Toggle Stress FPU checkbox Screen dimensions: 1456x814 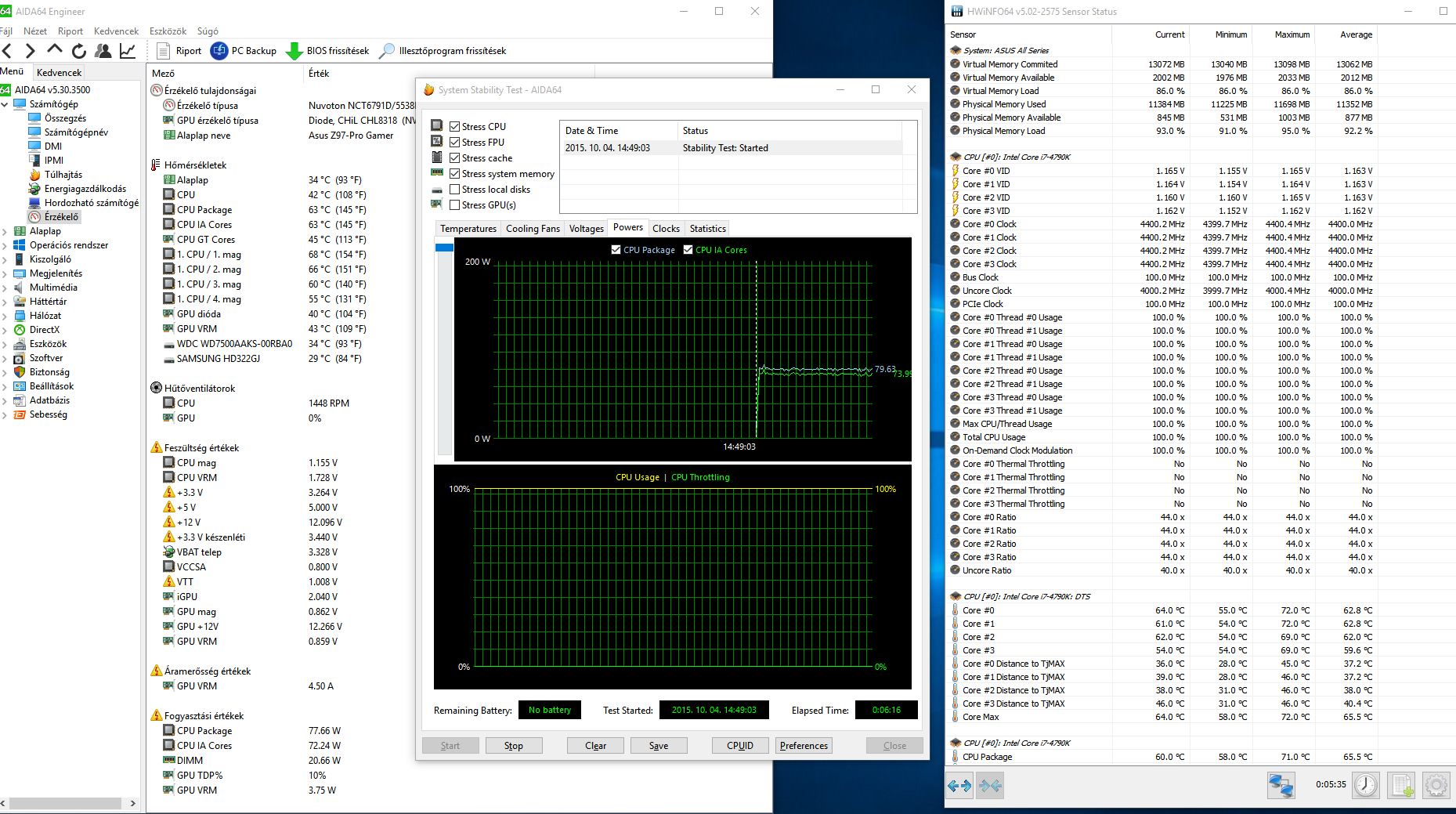tap(454, 142)
